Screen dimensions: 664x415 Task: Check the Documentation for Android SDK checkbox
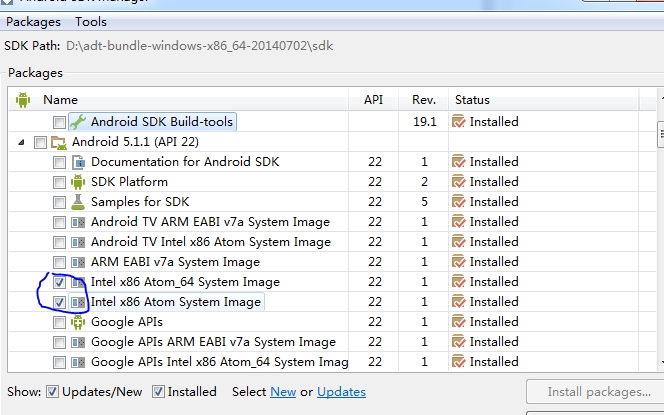point(59,162)
